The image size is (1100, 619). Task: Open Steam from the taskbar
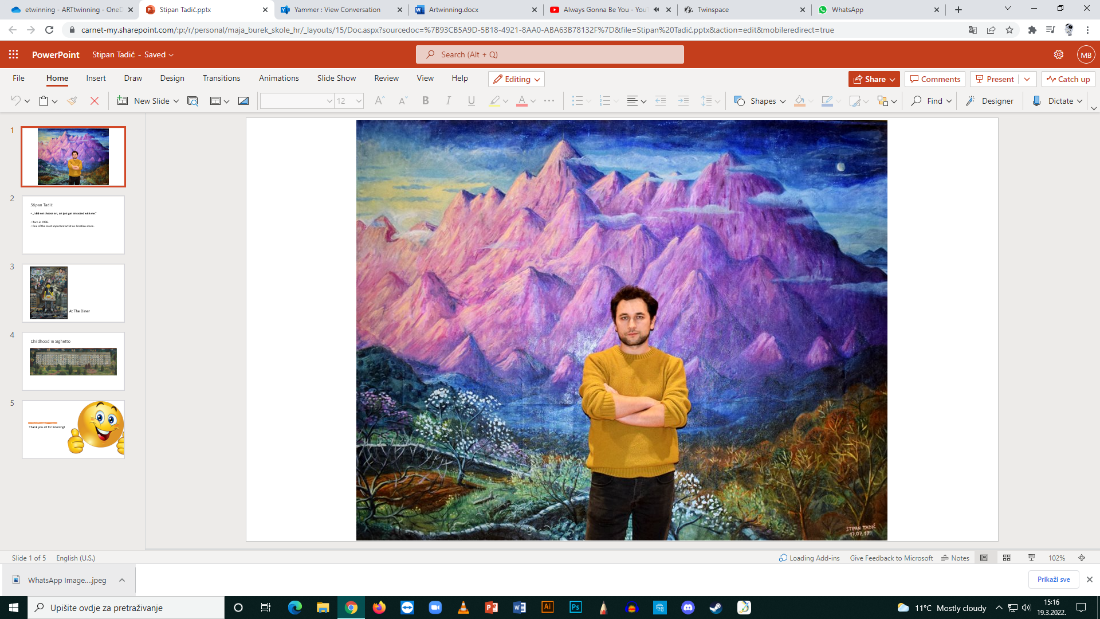click(716, 607)
